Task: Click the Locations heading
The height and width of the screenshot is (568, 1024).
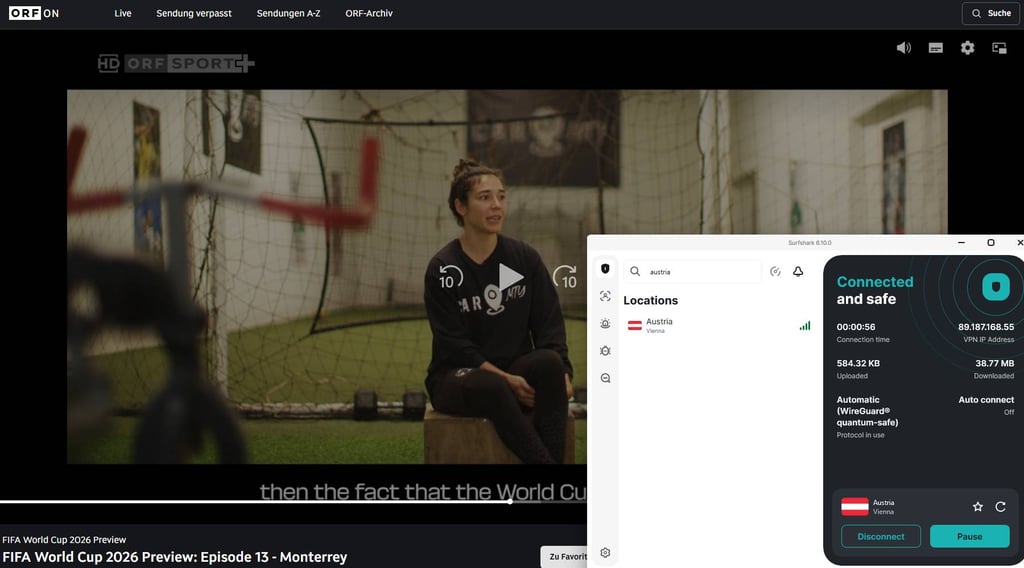Action: 650,300
